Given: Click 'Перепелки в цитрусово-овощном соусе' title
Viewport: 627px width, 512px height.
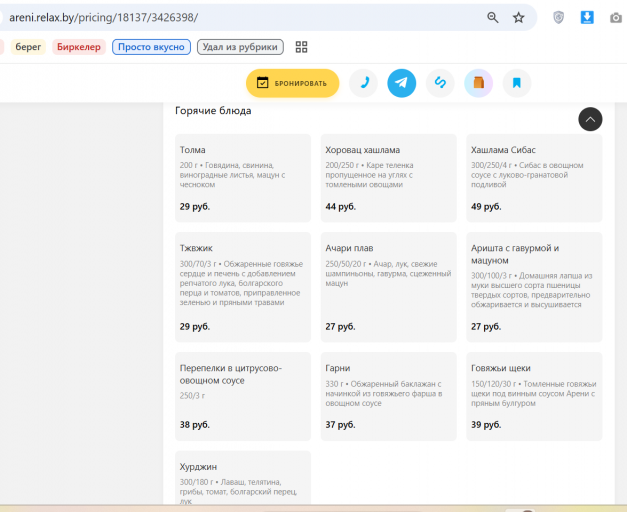Looking at the screenshot, I should coord(231,374).
